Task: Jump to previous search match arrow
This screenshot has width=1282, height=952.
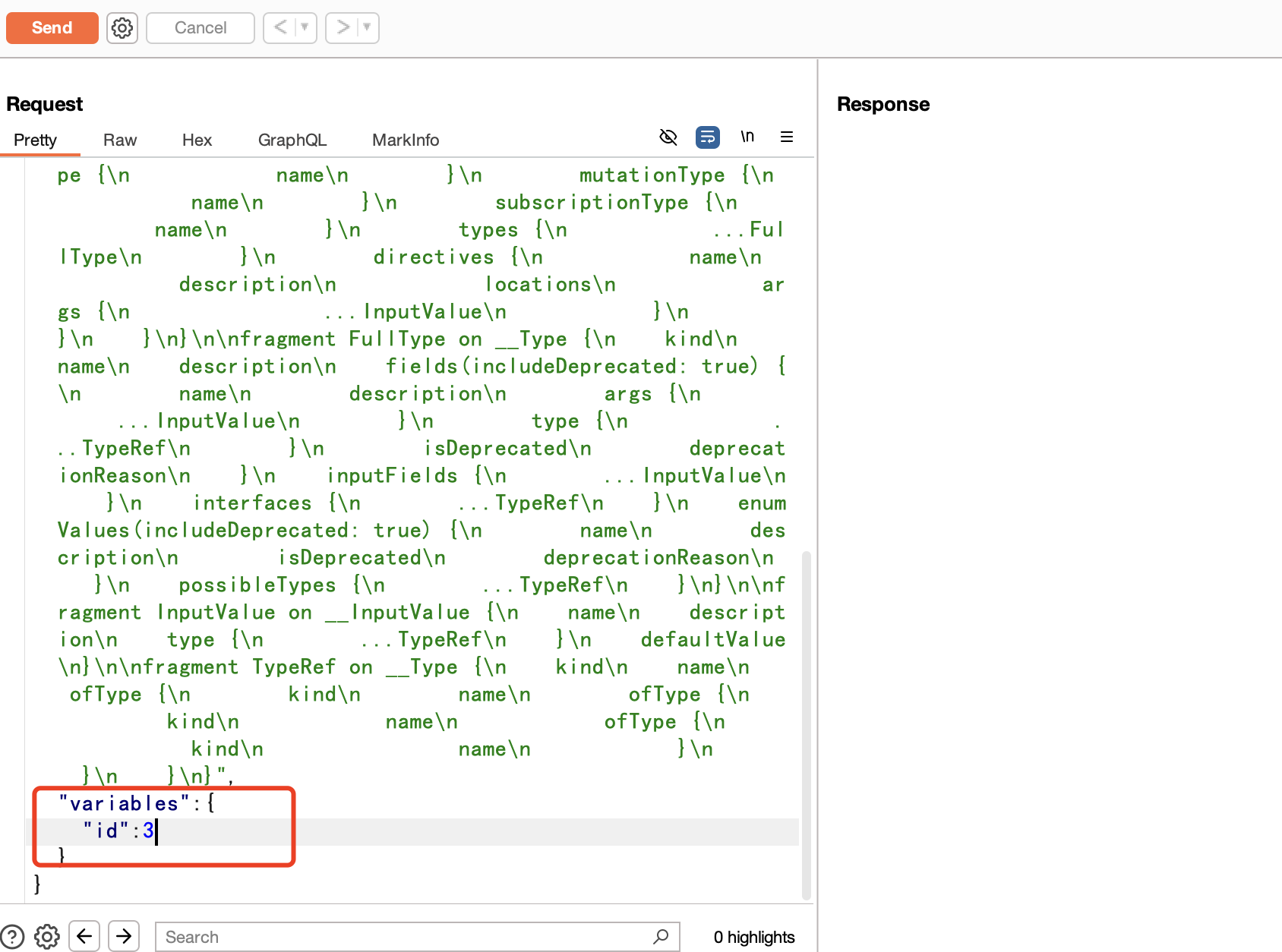Action: [x=84, y=936]
